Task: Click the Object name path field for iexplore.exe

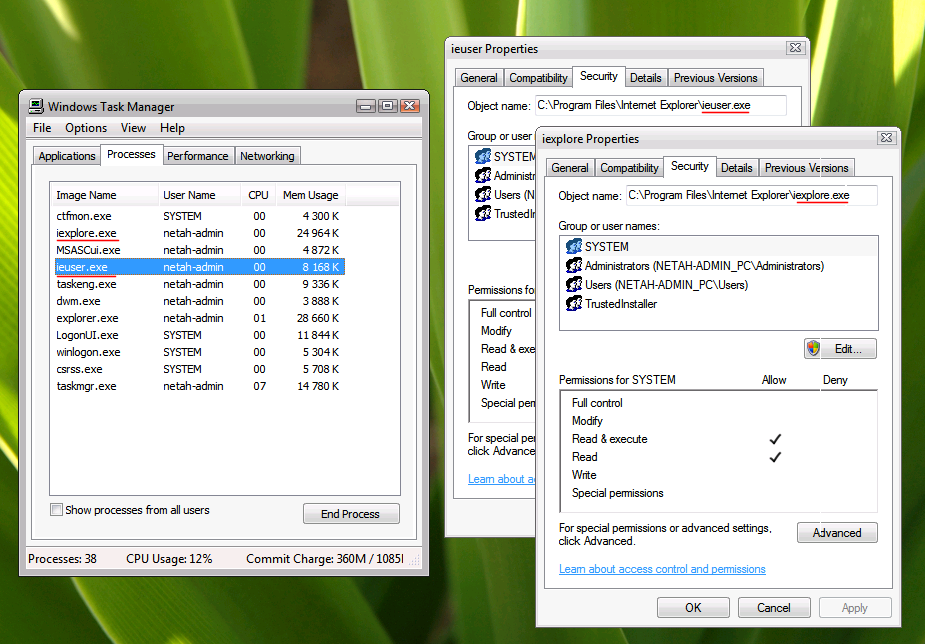Action: point(750,196)
